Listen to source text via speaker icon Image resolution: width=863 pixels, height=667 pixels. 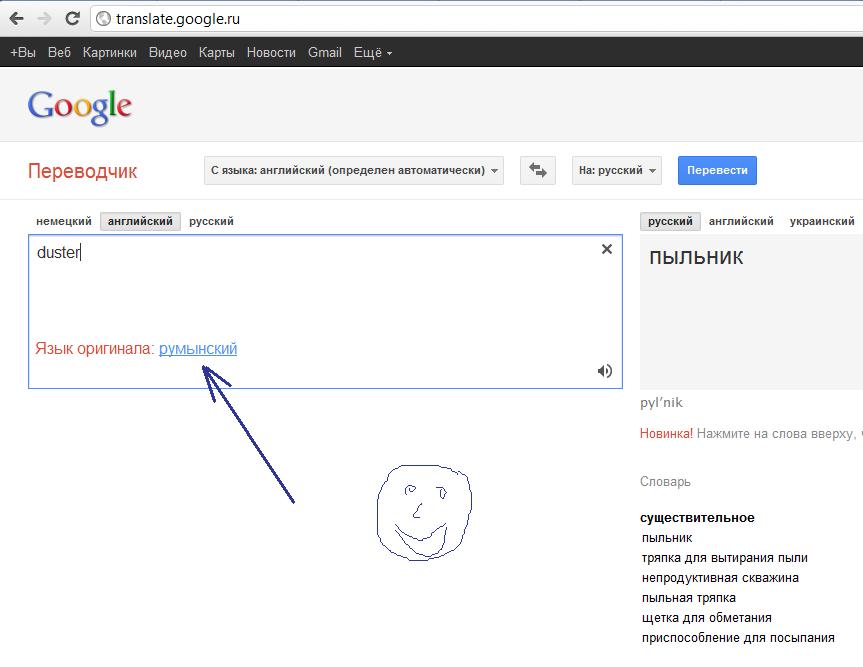click(x=604, y=371)
